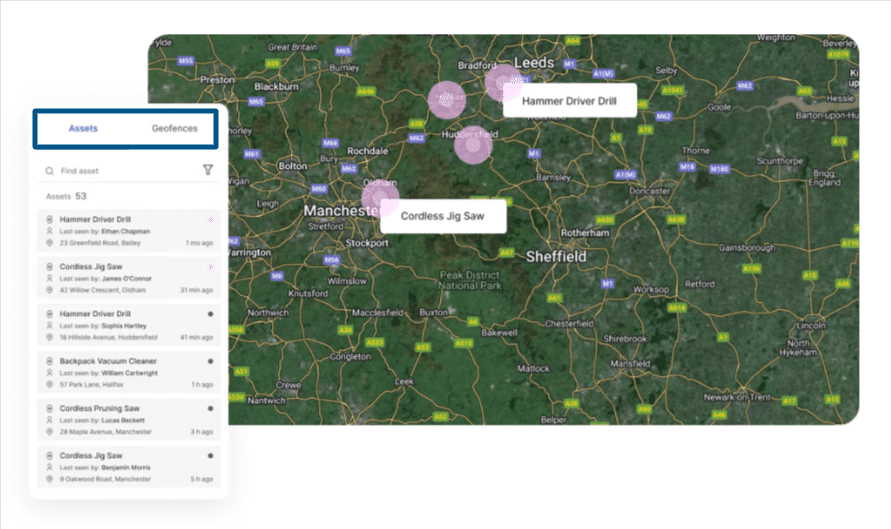Open the asset filter funnel icon
The width and height of the screenshot is (891, 529).
(x=208, y=170)
